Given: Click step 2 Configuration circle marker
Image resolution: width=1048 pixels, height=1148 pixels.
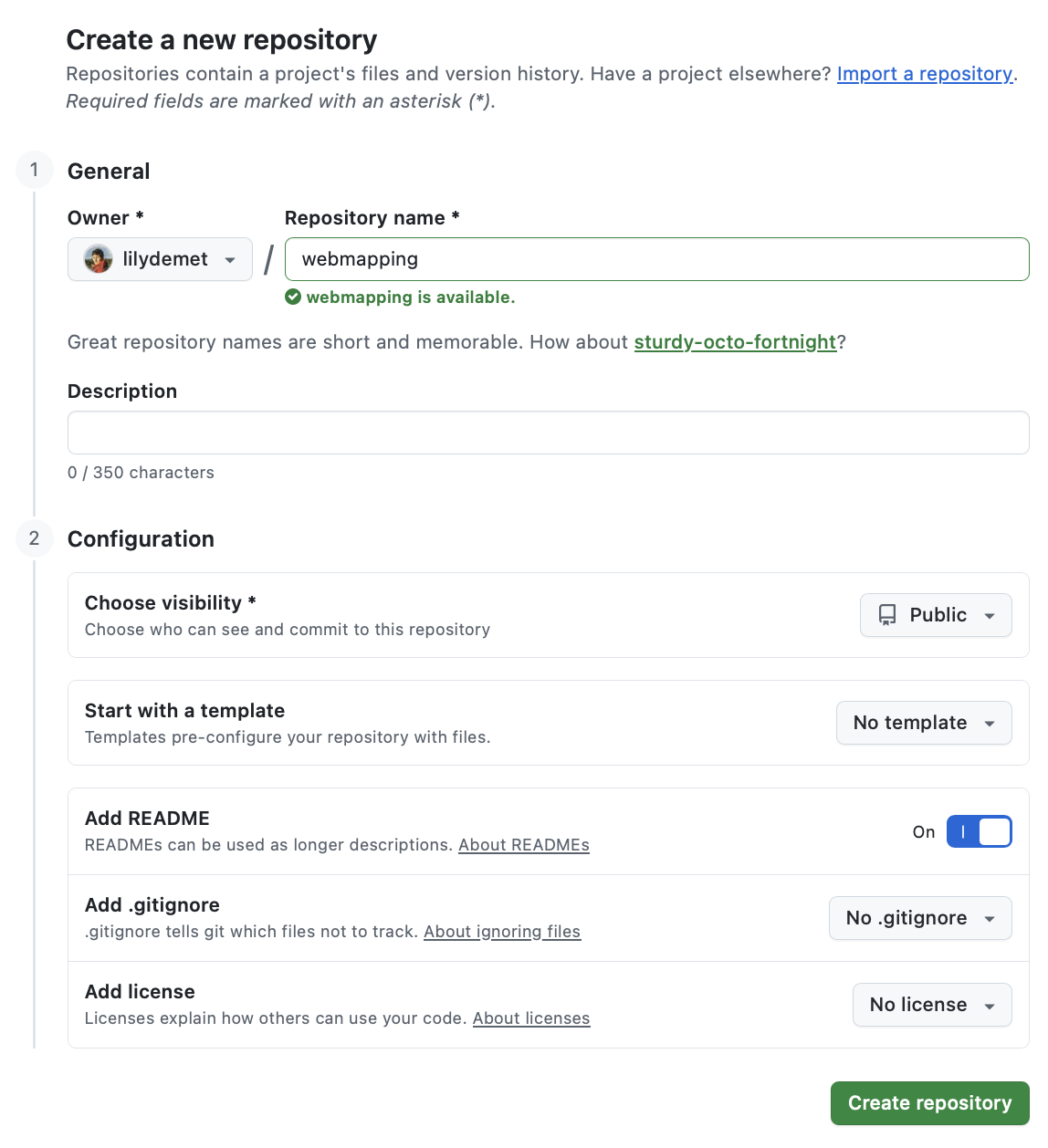Looking at the screenshot, I should click(x=35, y=538).
